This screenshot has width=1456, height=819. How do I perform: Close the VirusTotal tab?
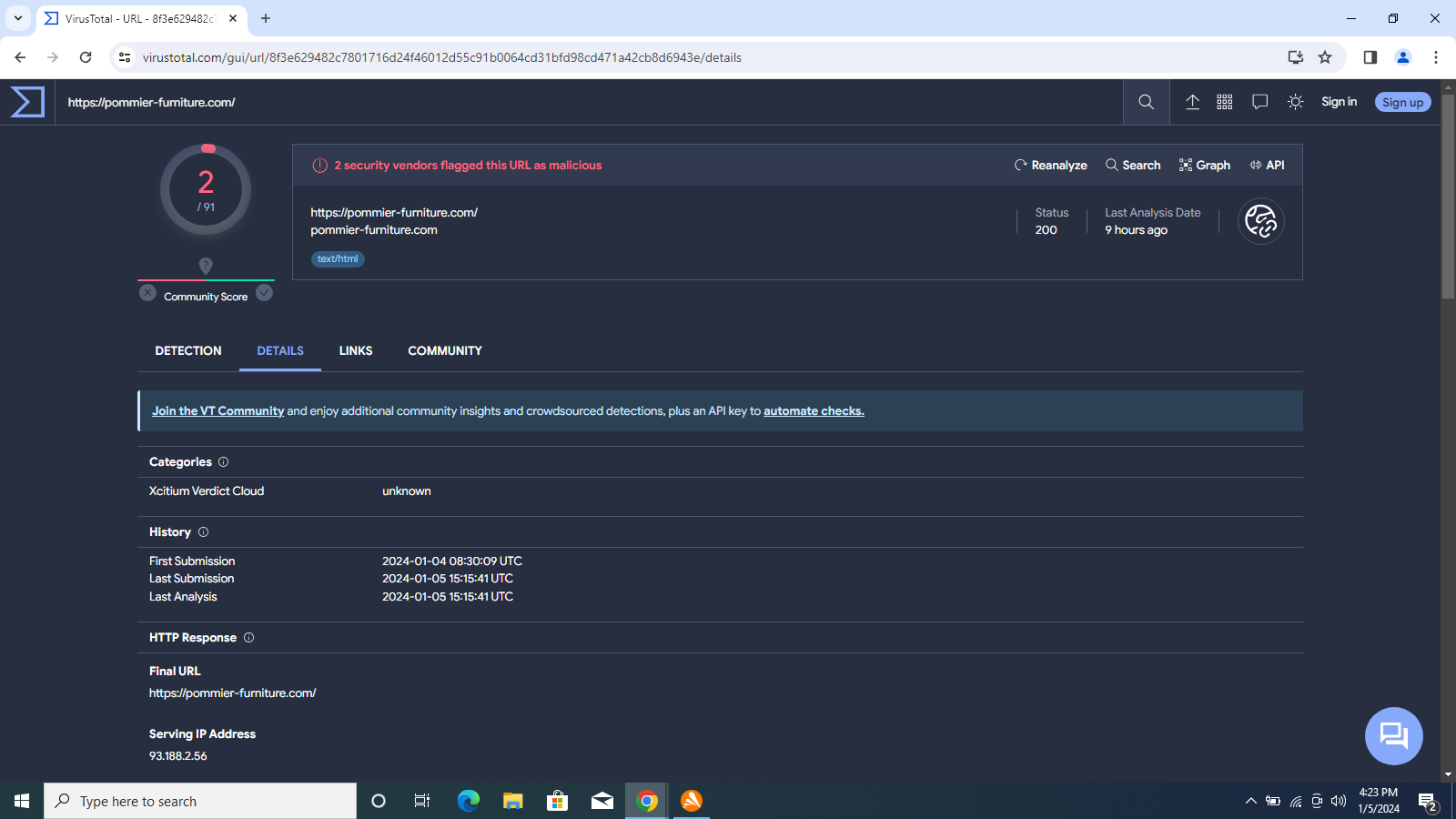[233, 18]
